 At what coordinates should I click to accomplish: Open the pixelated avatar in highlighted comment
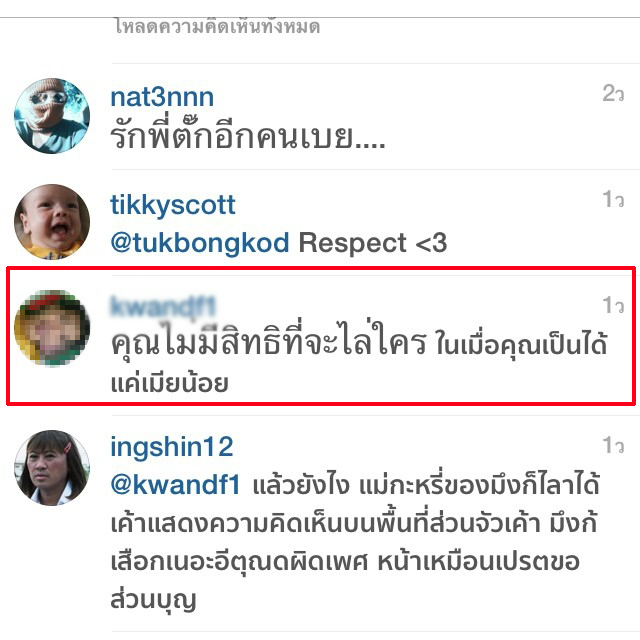(x=52, y=328)
